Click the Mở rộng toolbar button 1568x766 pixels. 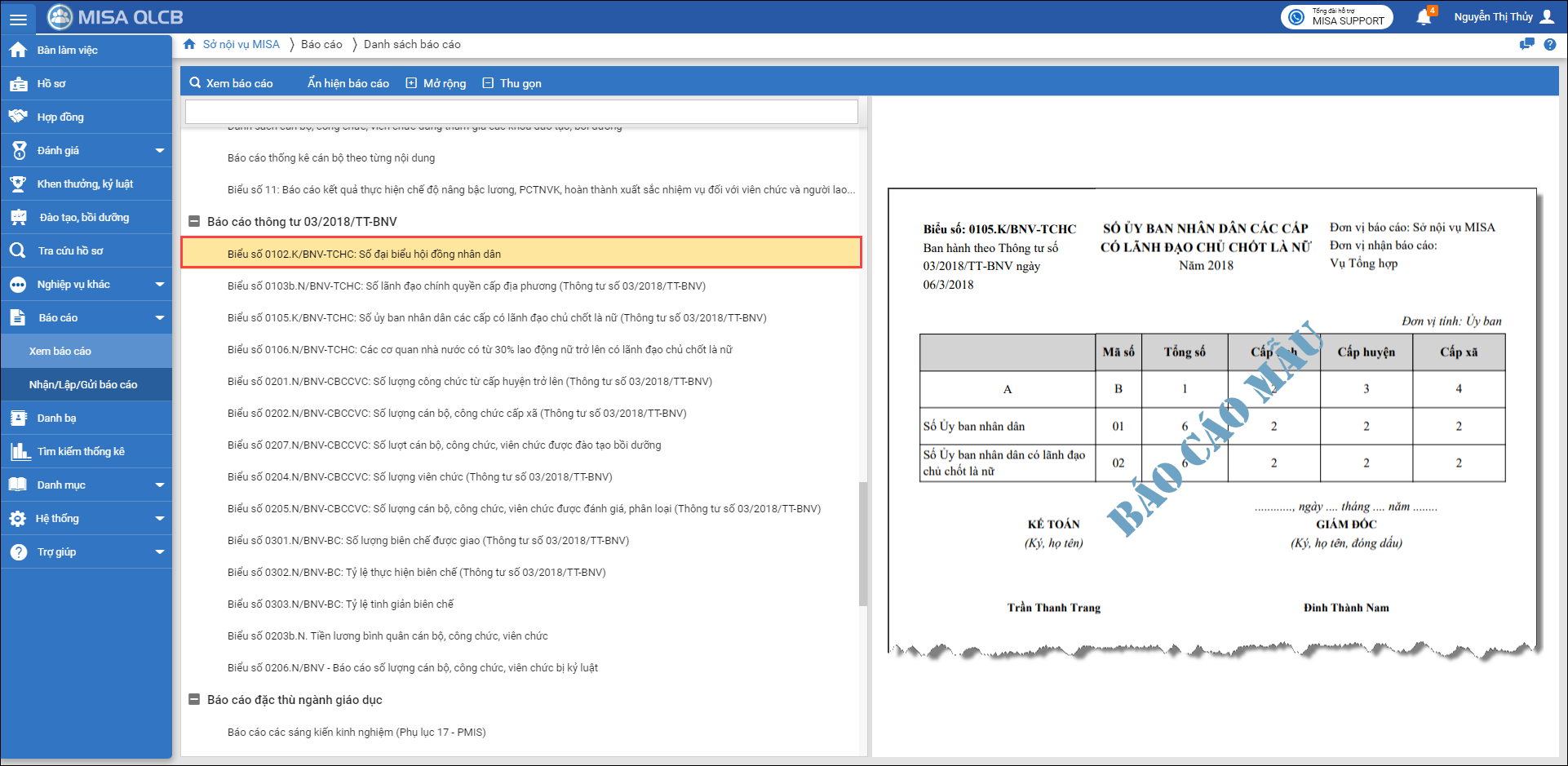tap(436, 83)
